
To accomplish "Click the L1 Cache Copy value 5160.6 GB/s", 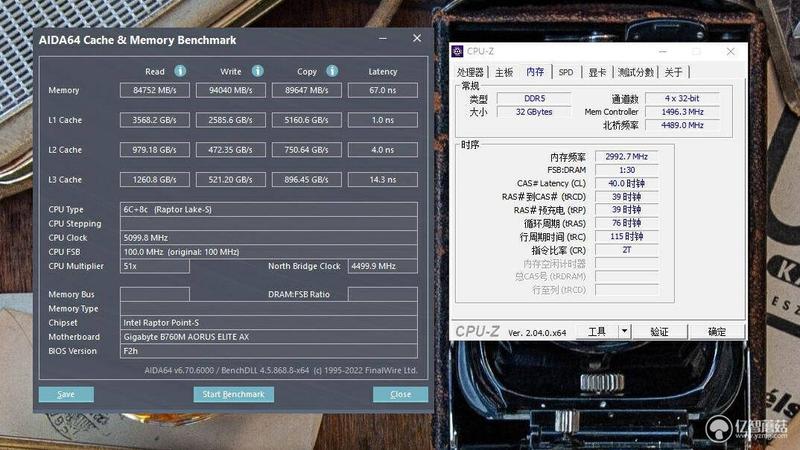I will point(307,120).
